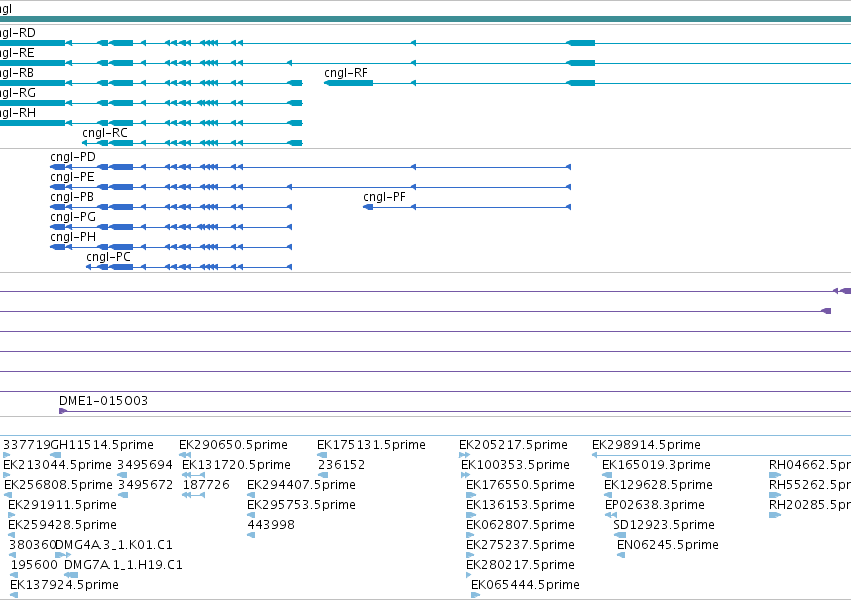Open the 3495672 feature label
This screenshot has width=851, height=600.
[x=145, y=485]
